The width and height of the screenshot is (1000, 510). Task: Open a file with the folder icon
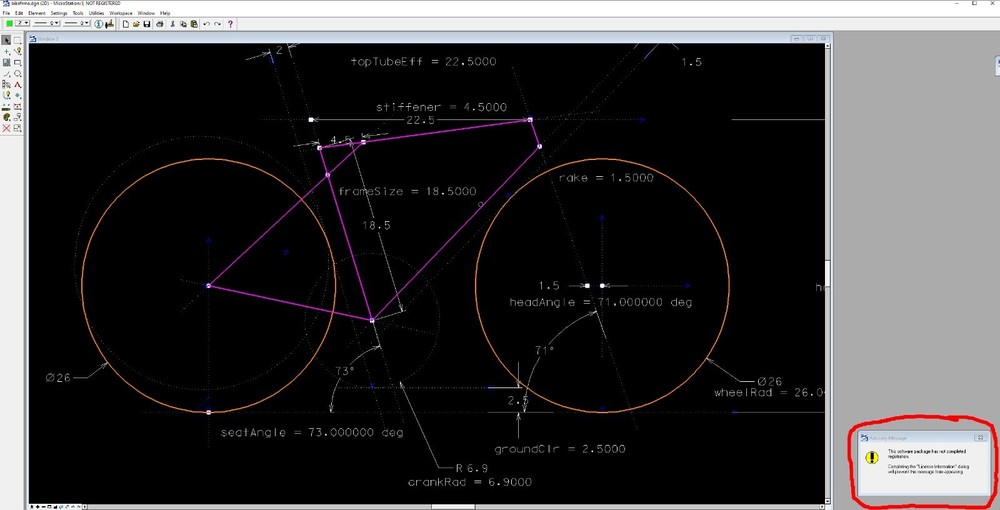[x=135, y=23]
